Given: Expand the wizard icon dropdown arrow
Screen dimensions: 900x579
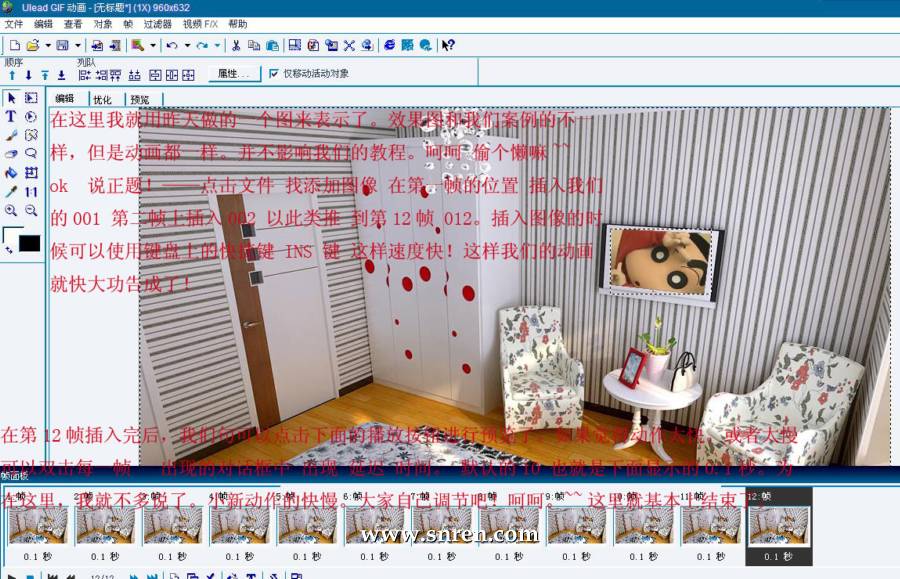Looking at the screenshot, I should pos(153,45).
